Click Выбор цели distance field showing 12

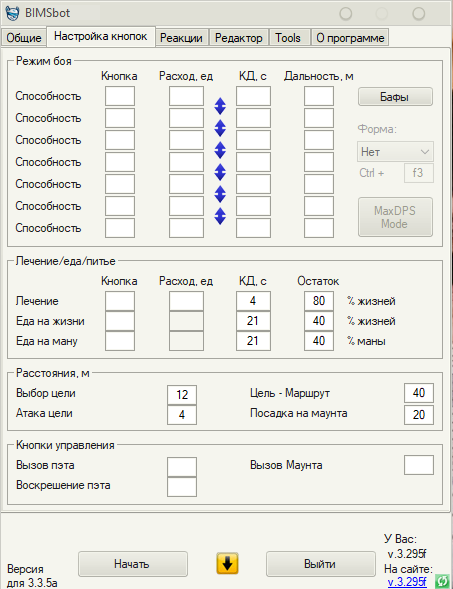point(182,395)
